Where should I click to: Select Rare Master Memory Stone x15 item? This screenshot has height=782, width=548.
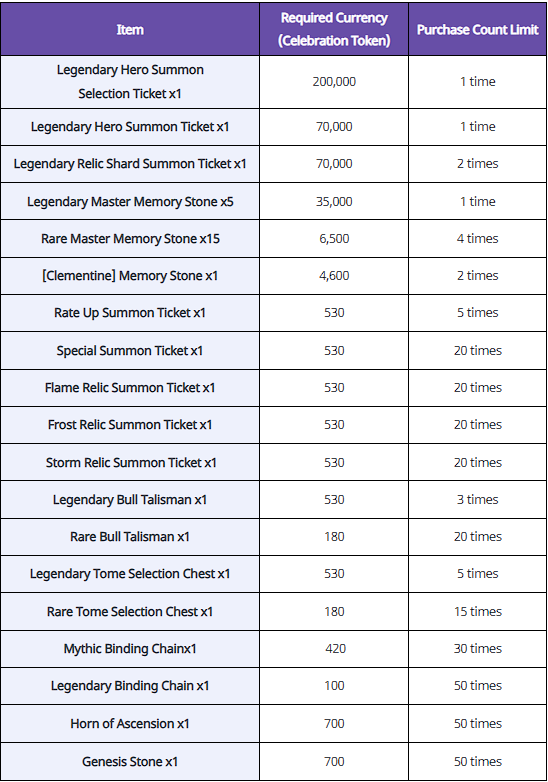pos(130,238)
